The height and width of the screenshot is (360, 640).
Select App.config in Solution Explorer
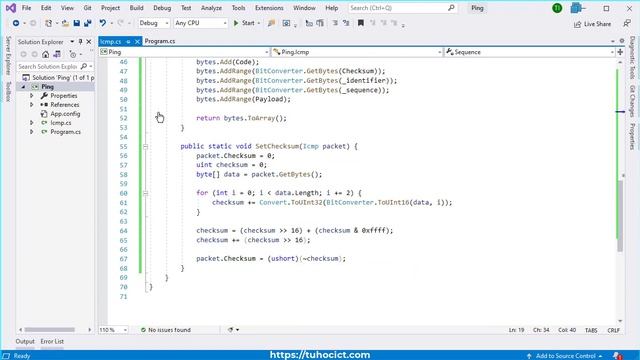(65, 114)
